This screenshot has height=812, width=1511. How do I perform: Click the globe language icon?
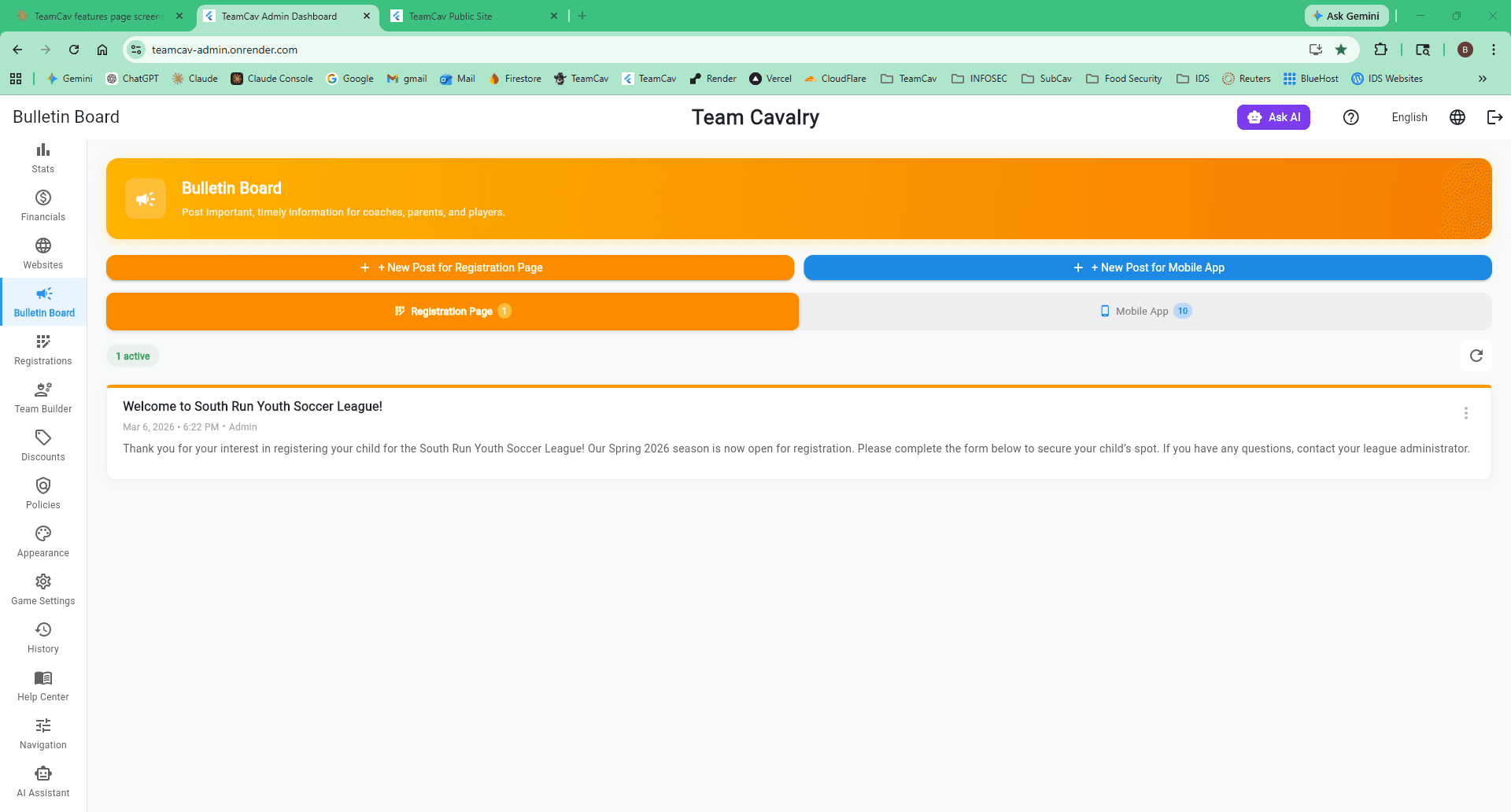click(1457, 117)
